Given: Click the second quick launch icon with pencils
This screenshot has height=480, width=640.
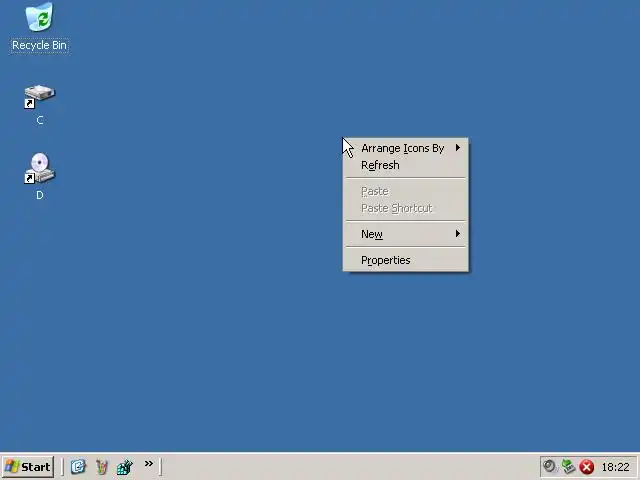Looking at the screenshot, I should tap(102, 467).
